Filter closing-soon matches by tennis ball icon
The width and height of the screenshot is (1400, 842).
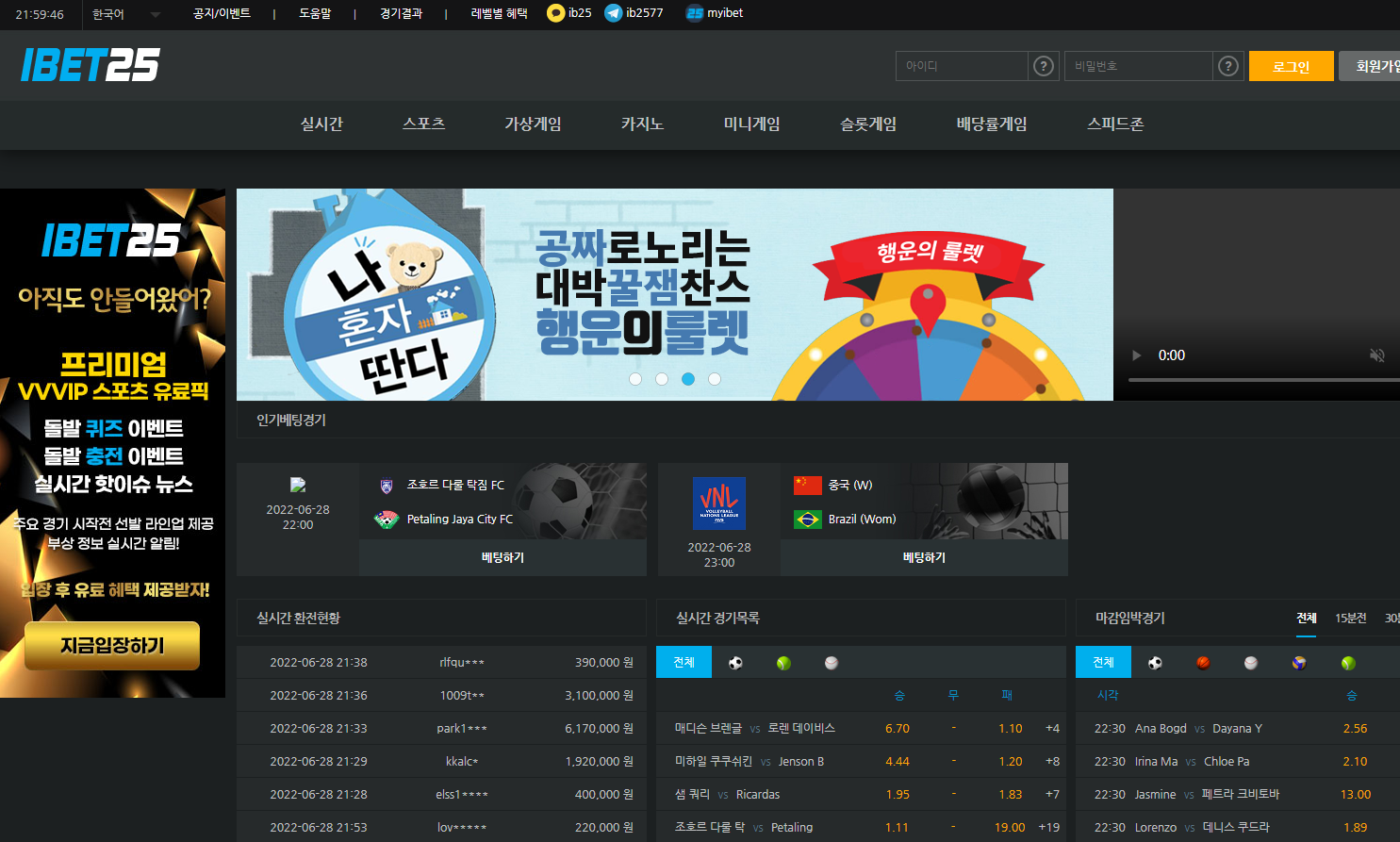pos(1348,663)
